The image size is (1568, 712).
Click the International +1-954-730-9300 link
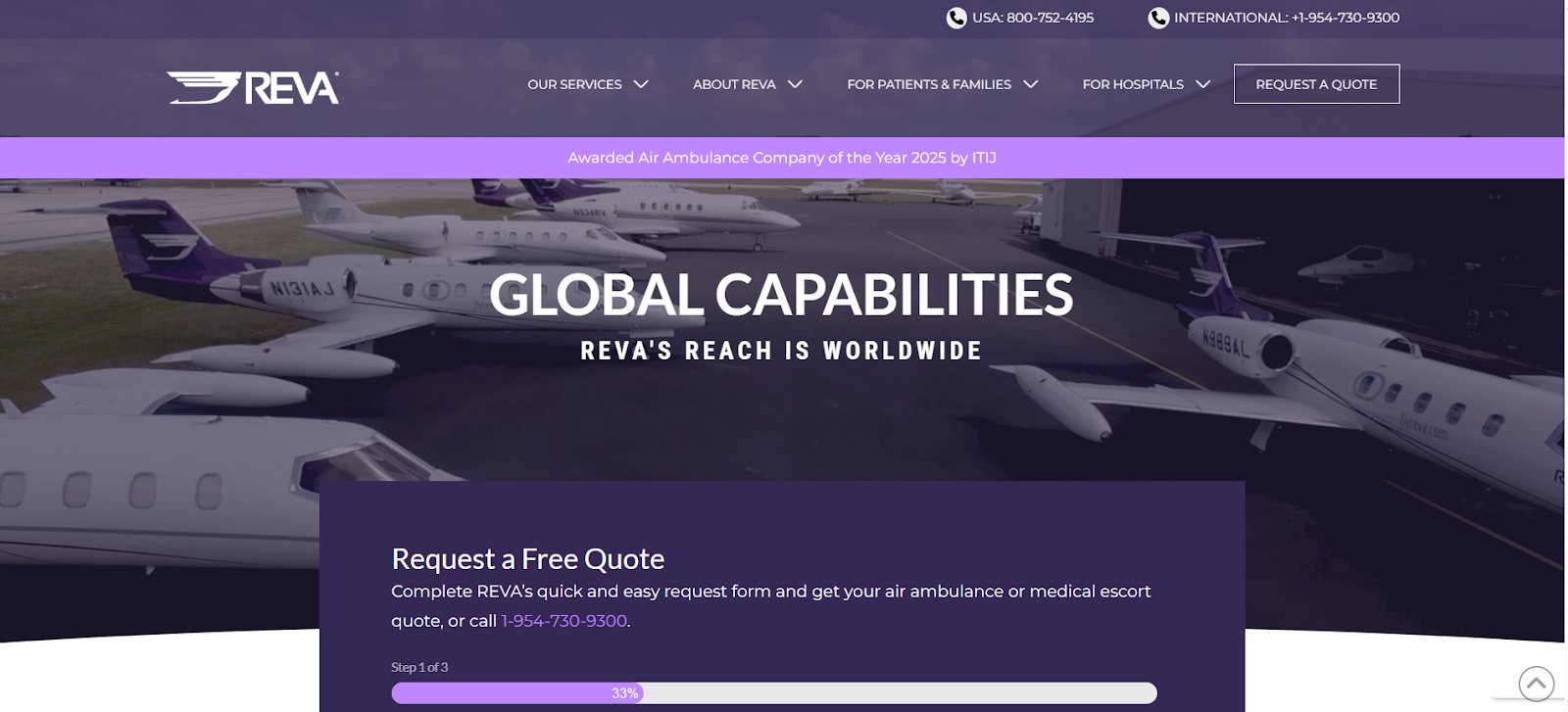click(1286, 18)
